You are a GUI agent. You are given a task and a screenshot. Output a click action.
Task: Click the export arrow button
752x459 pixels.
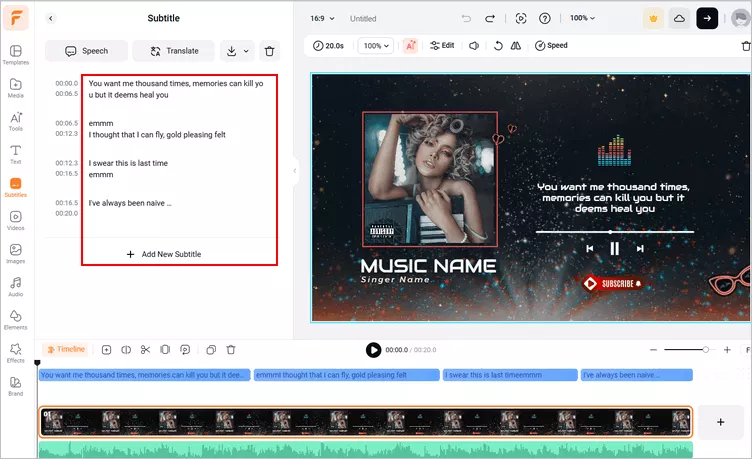pyautogui.click(x=707, y=19)
